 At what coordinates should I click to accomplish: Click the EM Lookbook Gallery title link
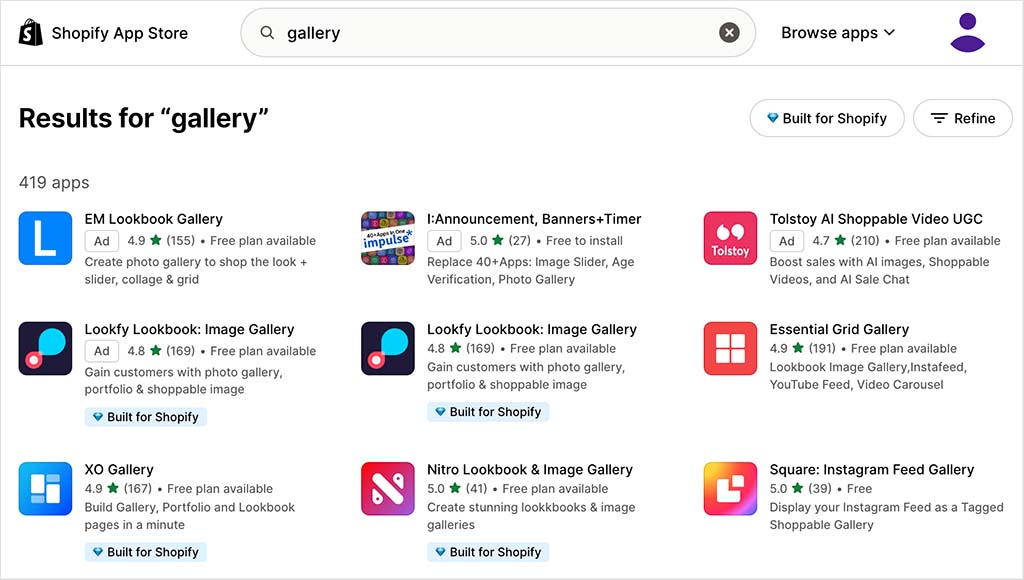click(152, 218)
